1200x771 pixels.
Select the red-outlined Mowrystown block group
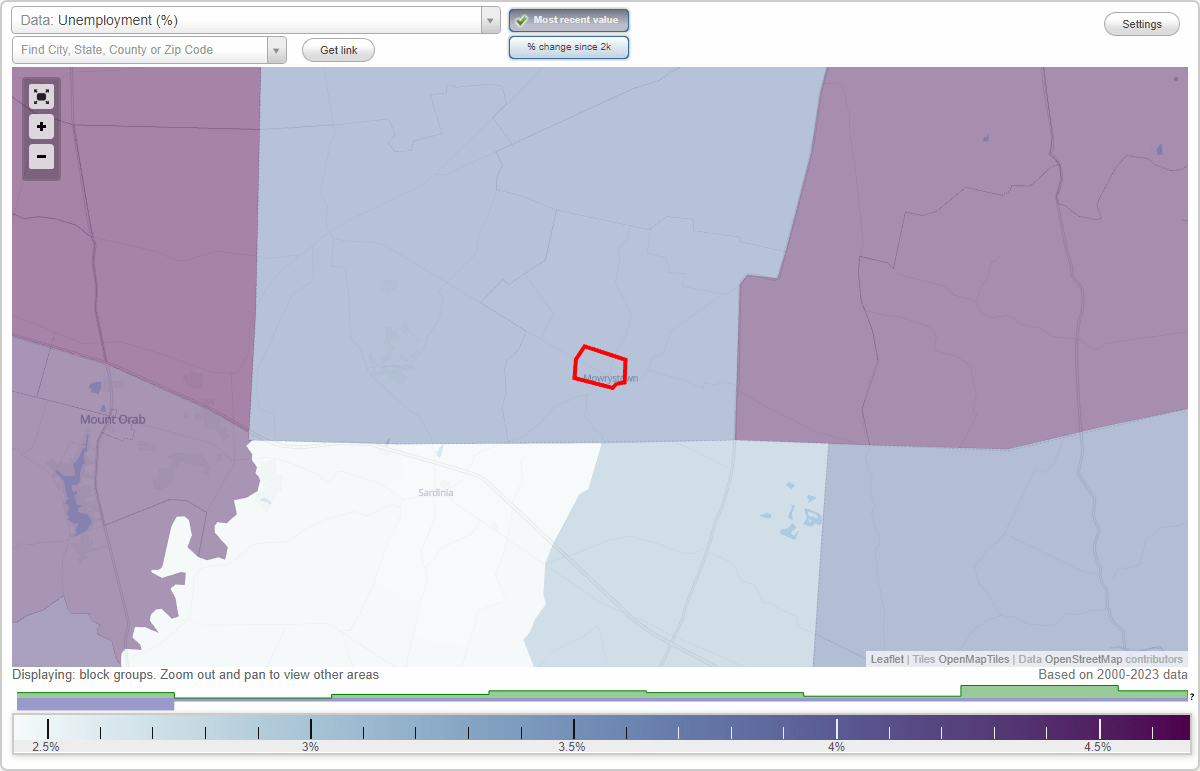599,368
